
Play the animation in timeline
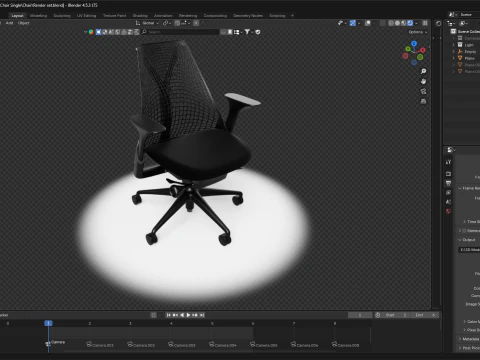[x=188, y=315]
